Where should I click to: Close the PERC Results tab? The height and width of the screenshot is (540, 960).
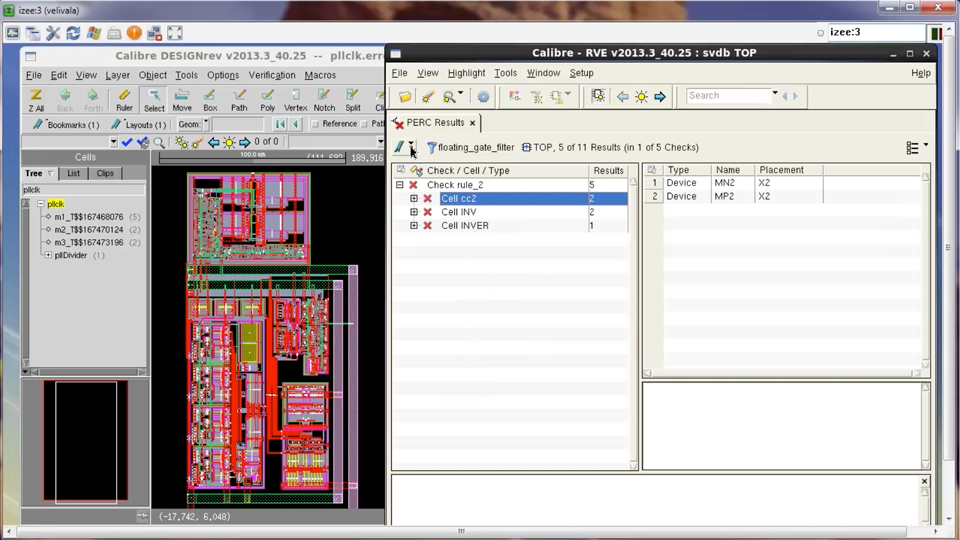point(472,123)
